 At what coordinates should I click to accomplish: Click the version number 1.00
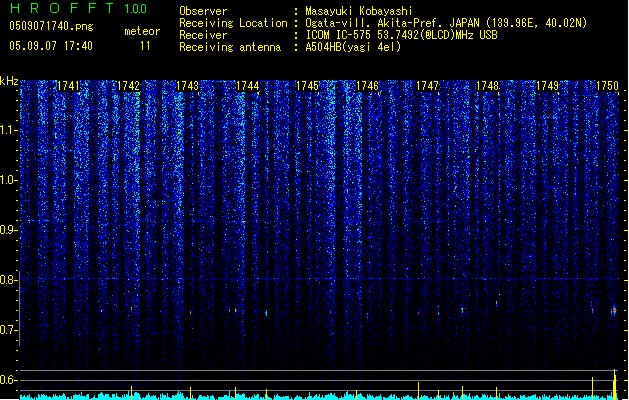(136, 9)
